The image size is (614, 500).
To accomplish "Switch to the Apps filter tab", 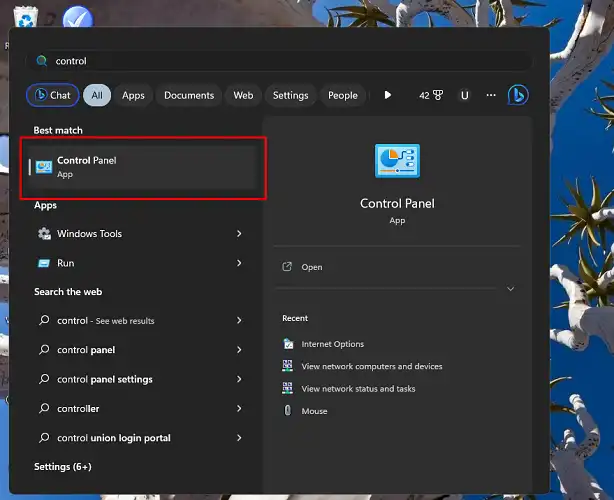I will point(133,95).
